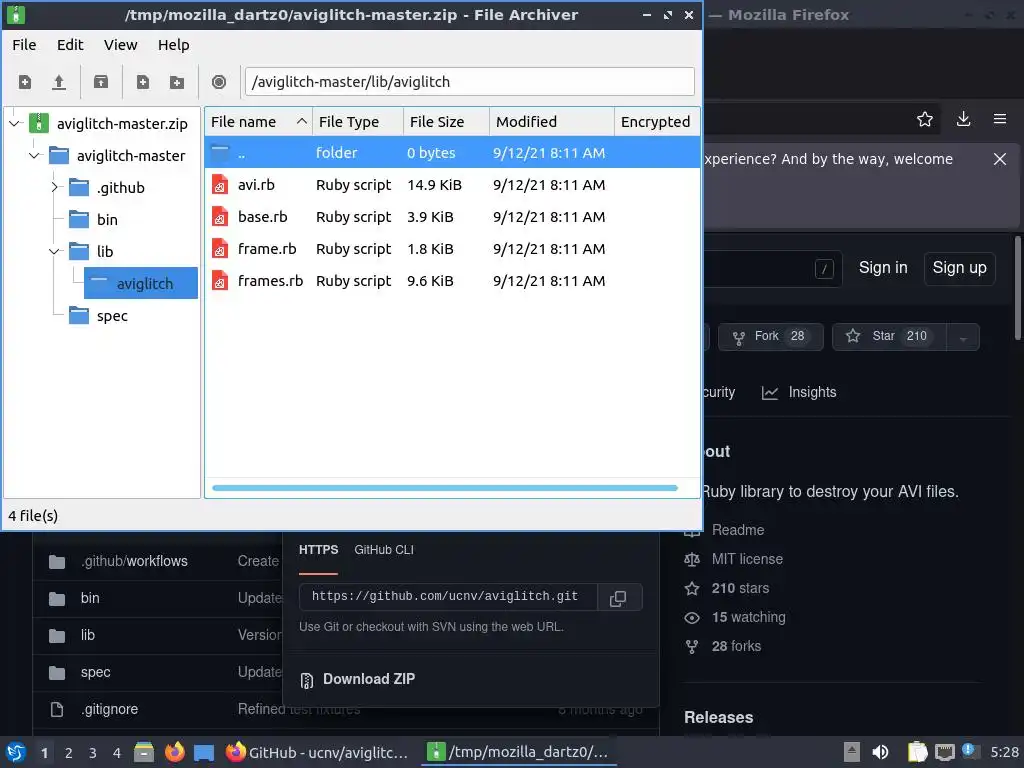
Task: Switch to GitHub Firefox window in taskbar
Action: pos(317,752)
